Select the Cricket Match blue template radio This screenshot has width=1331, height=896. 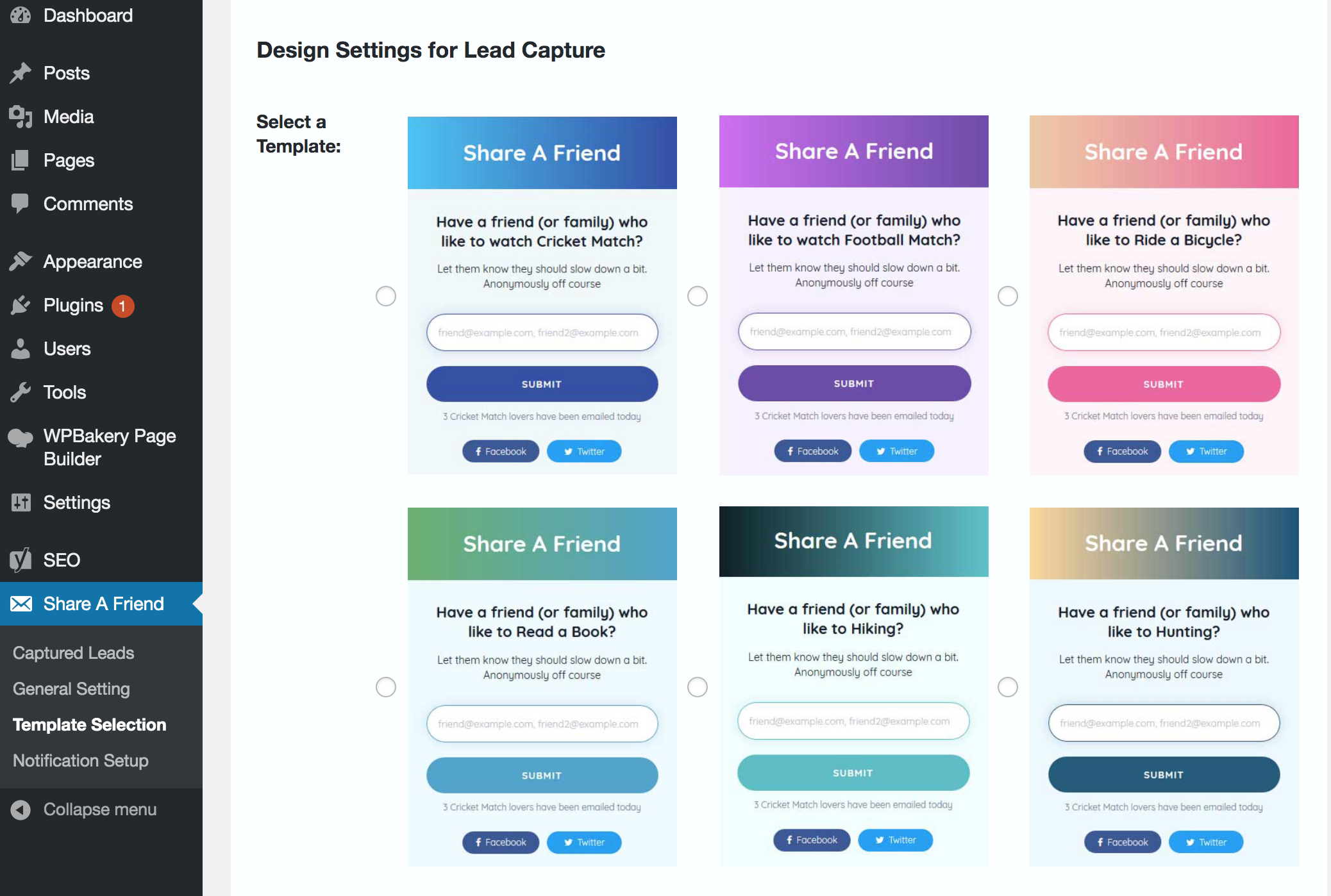386,296
